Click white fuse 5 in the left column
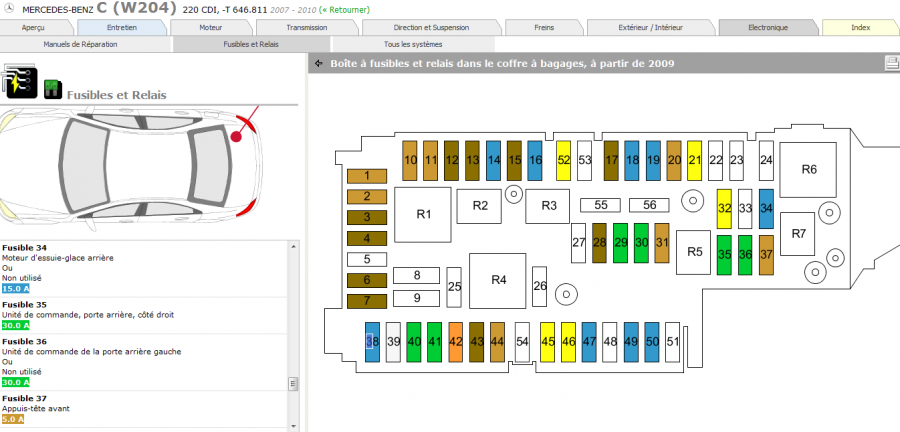The image size is (900, 432). [367, 260]
